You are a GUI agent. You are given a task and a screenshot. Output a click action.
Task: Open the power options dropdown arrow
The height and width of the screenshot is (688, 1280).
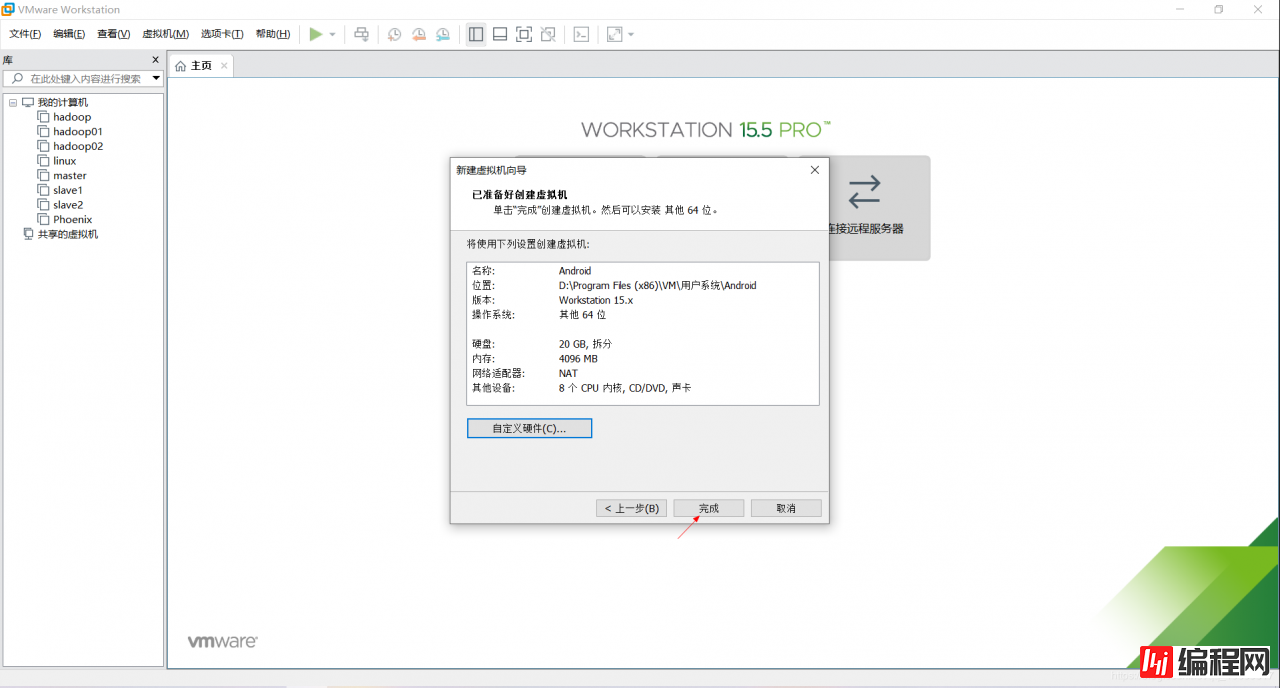tap(333, 34)
